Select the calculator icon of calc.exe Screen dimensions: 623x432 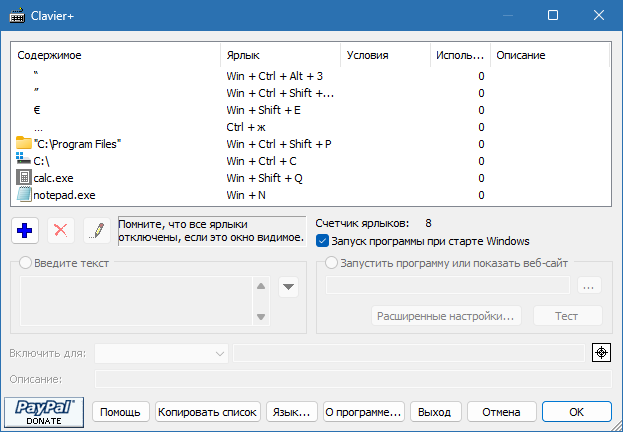24,178
